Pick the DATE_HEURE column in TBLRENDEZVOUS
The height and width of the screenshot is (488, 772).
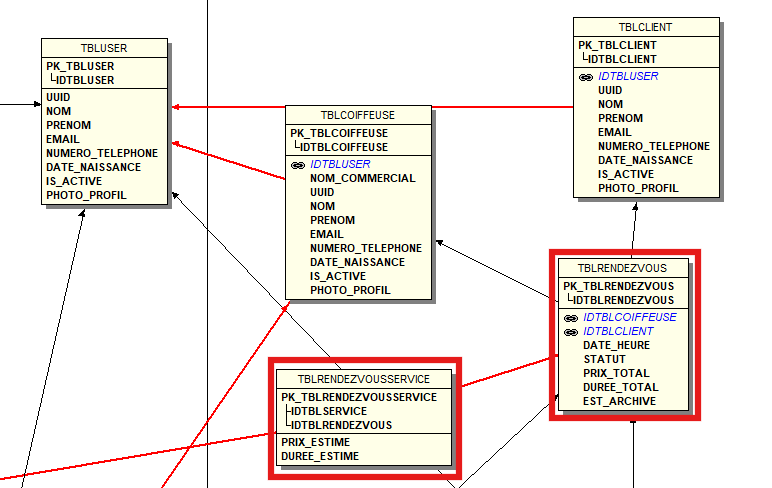[x=616, y=345]
